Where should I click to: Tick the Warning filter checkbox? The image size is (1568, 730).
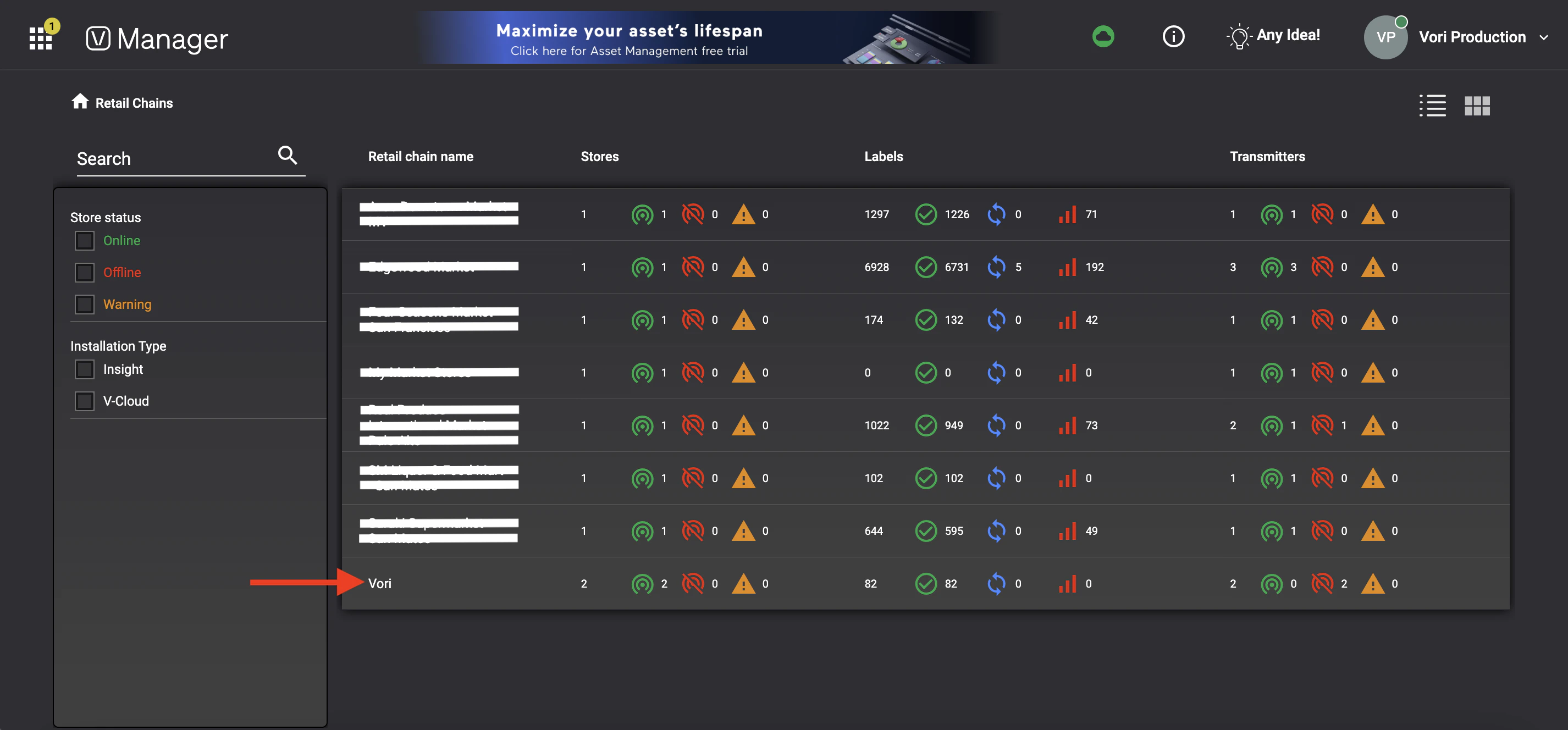85,305
